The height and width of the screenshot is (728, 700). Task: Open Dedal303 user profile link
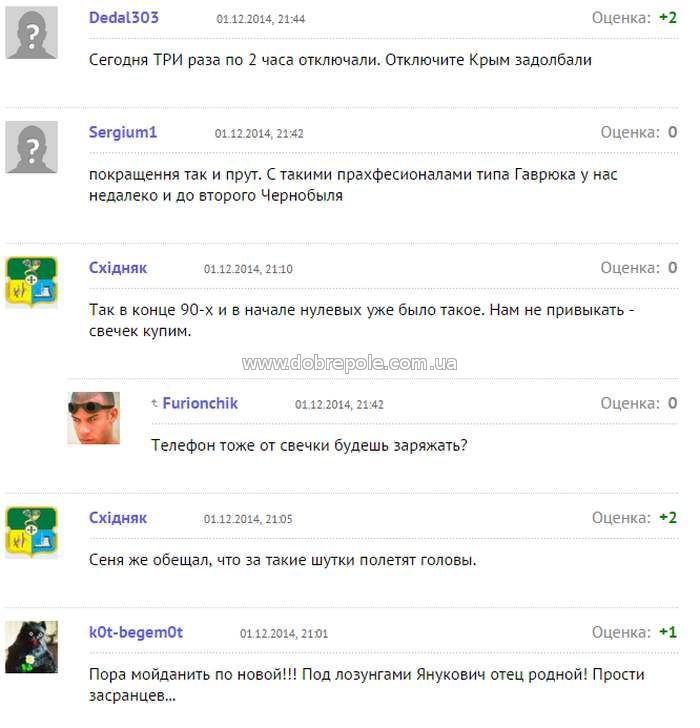123,18
